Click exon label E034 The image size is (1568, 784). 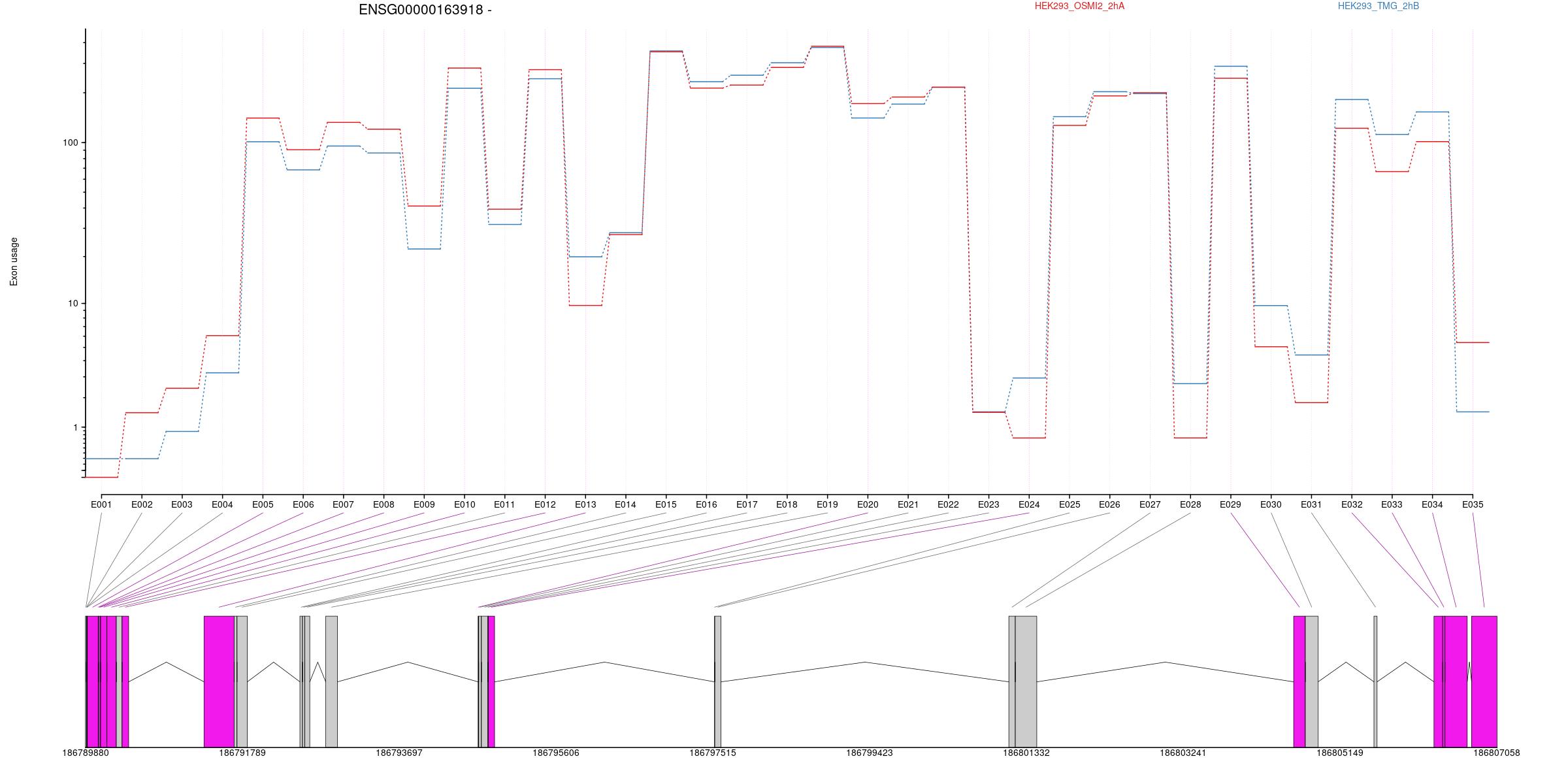[1432, 504]
